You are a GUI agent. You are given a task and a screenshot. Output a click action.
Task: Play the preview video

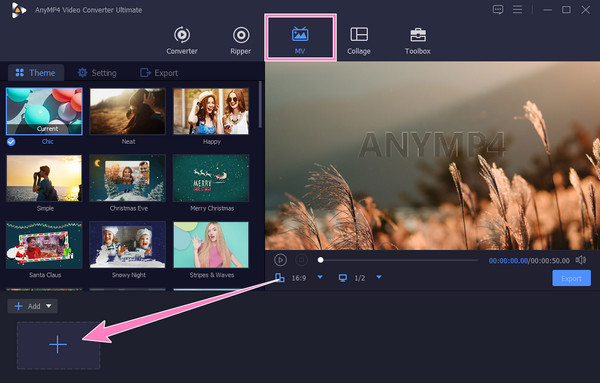coord(280,260)
